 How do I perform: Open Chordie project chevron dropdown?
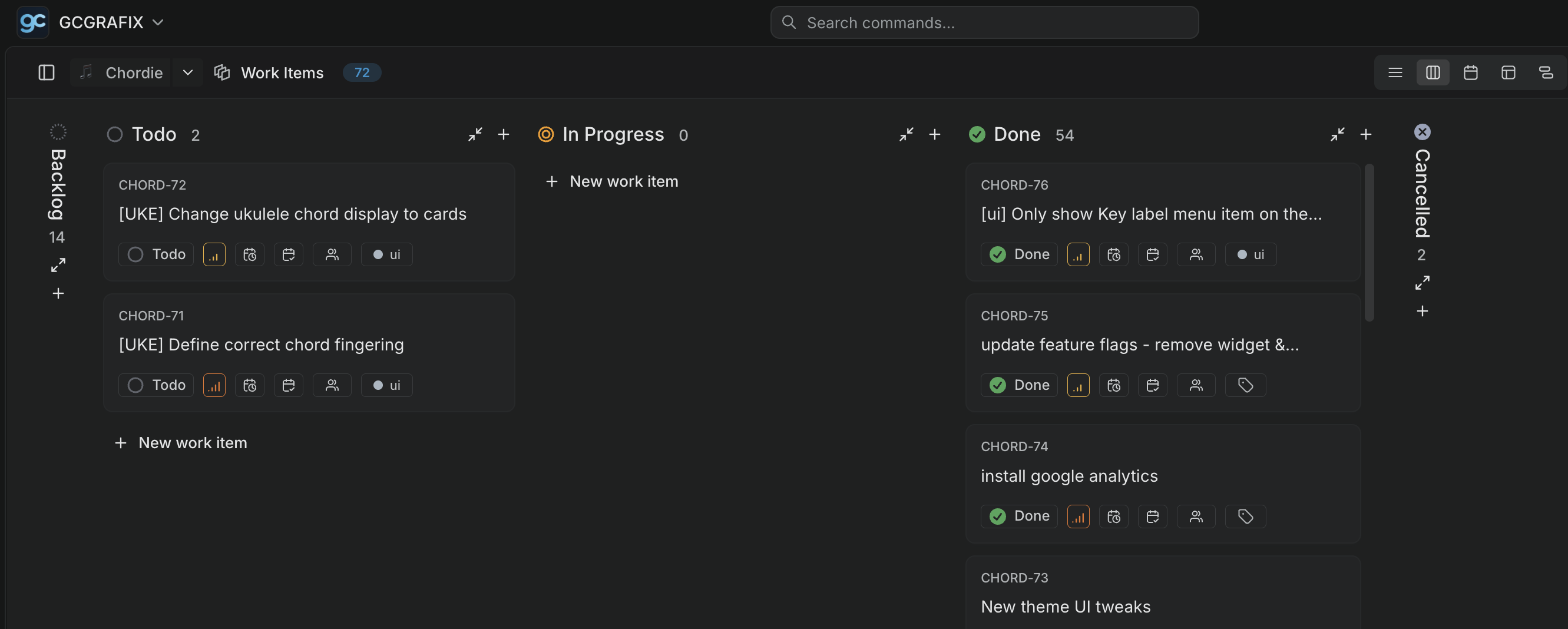(187, 72)
